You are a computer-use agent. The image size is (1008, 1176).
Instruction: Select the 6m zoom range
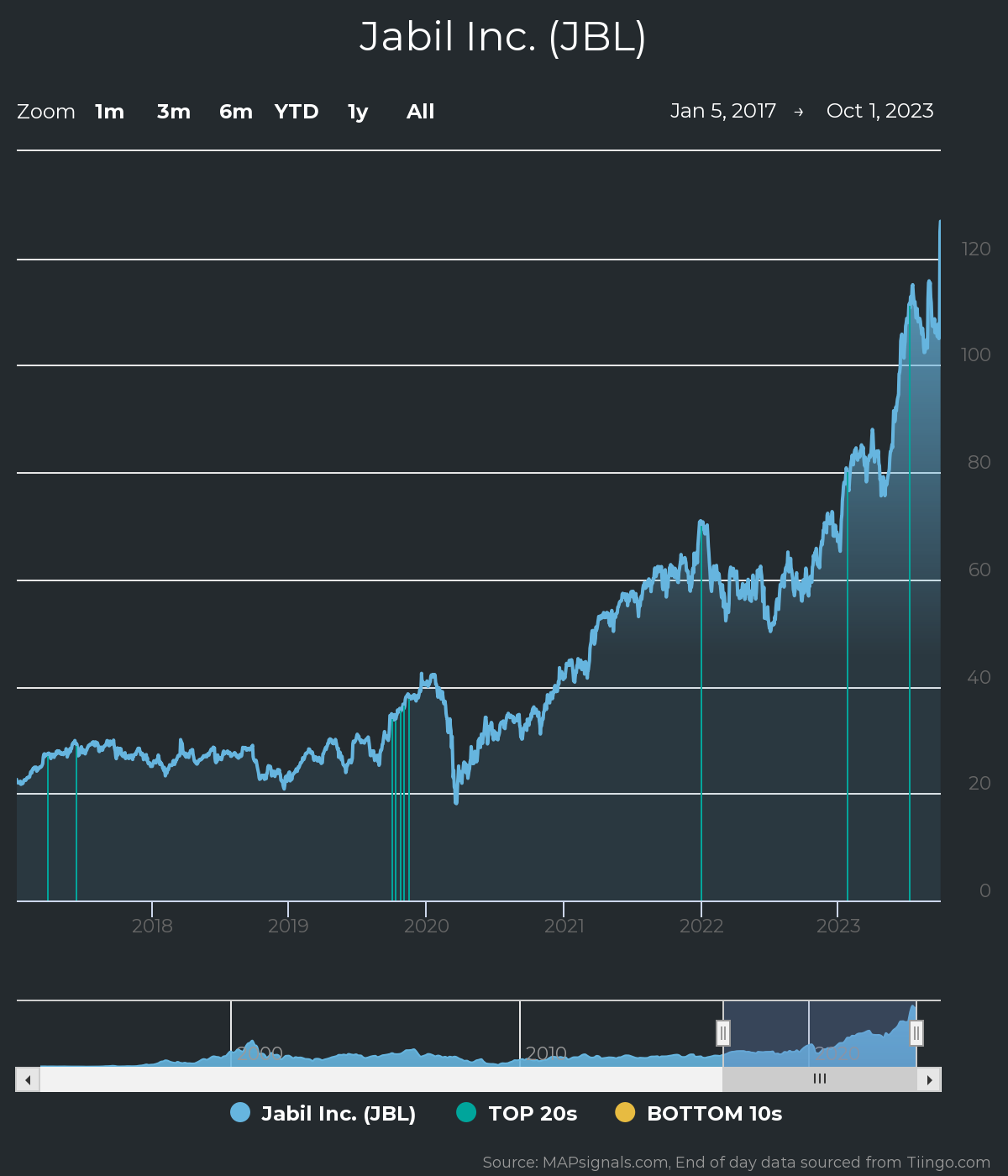pos(236,112)
